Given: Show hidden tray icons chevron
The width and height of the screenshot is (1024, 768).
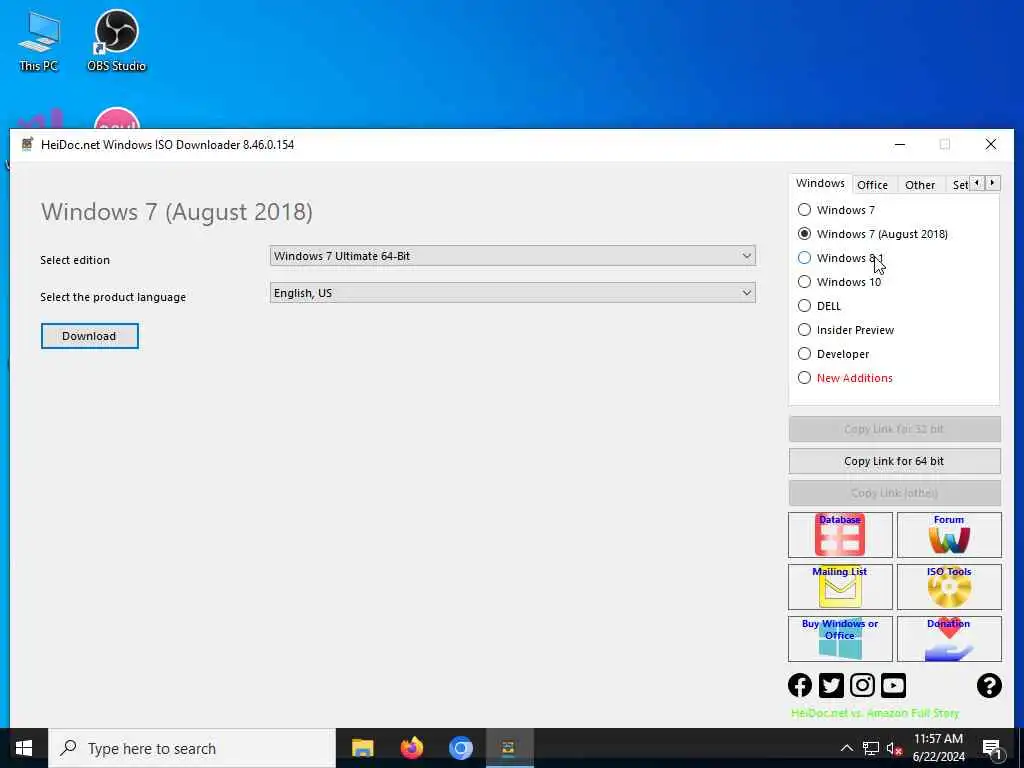Looking at the screenshot, I should click(x=846, y=748).
